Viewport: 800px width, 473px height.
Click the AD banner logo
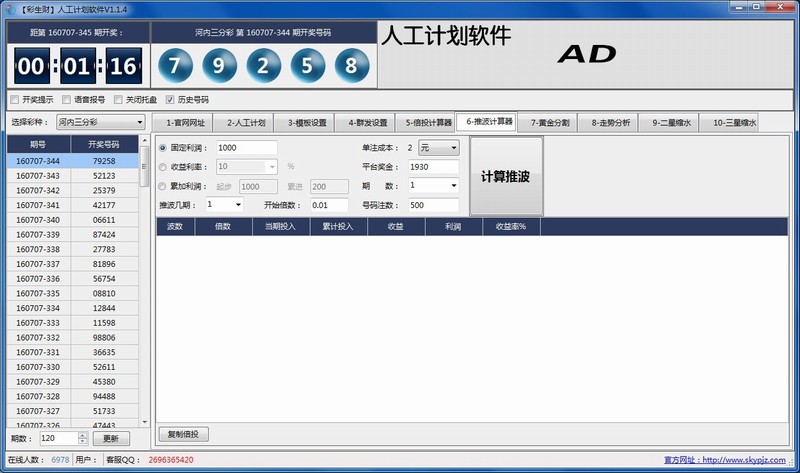(587, 55)
